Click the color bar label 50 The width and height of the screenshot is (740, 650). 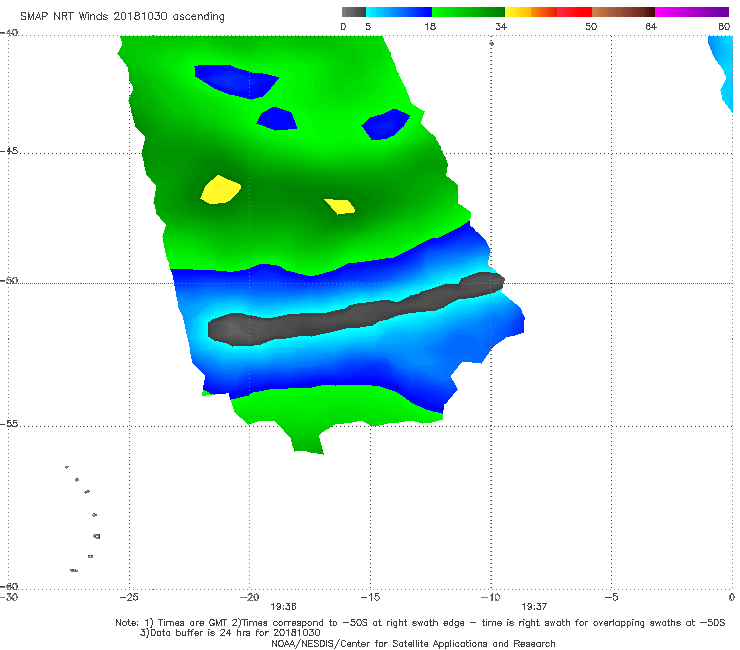tap(591, 26)
